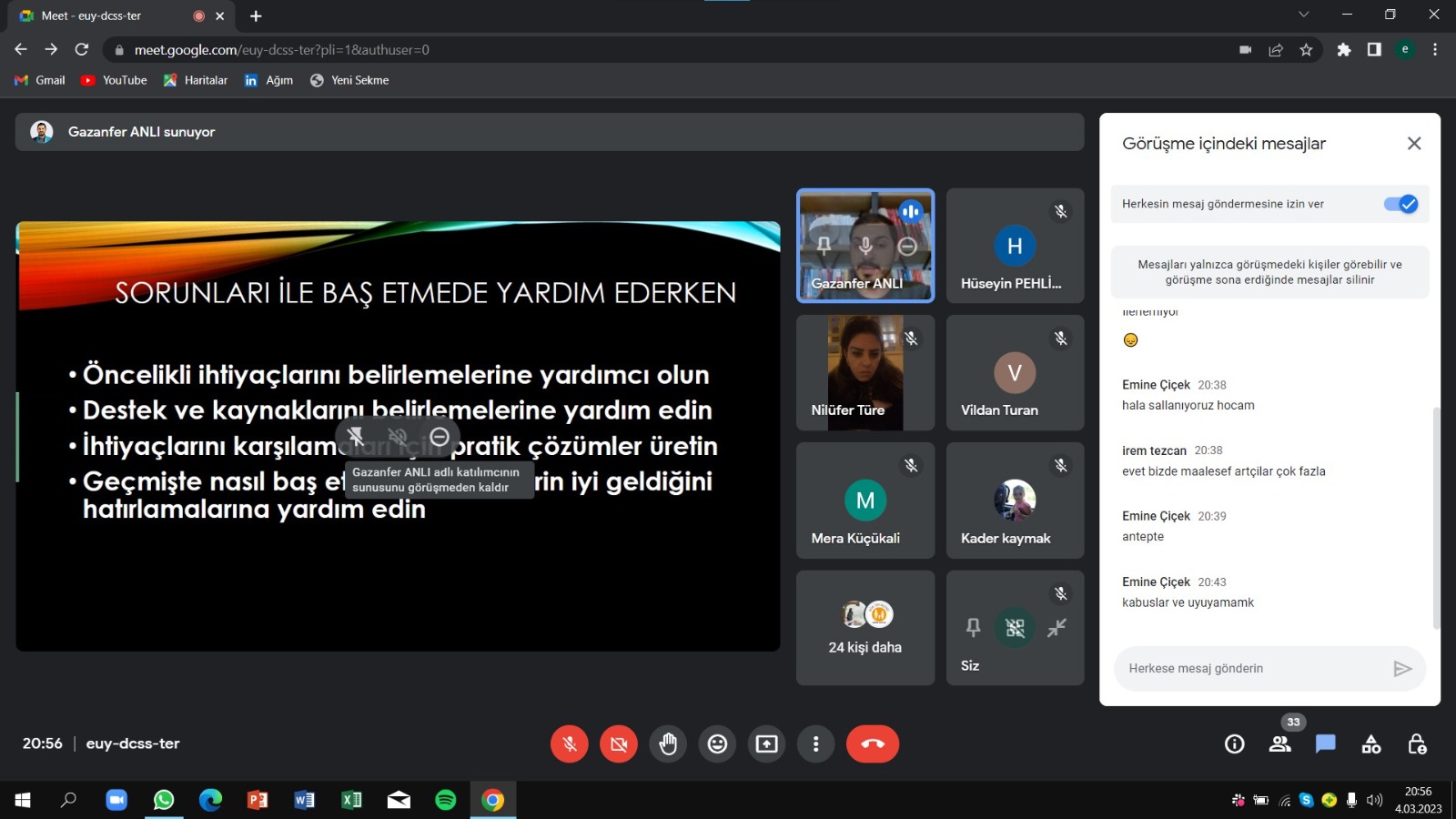This screenshot has width=1456, height=819.
Task: Click the chat messages scrollbar
Action: 1436,519
